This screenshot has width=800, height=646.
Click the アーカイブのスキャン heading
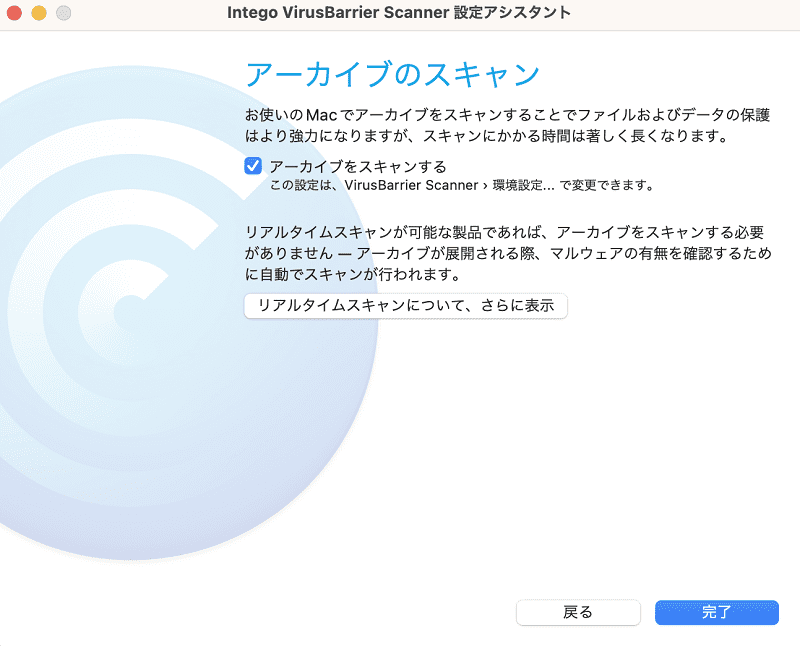click(392, 74)
